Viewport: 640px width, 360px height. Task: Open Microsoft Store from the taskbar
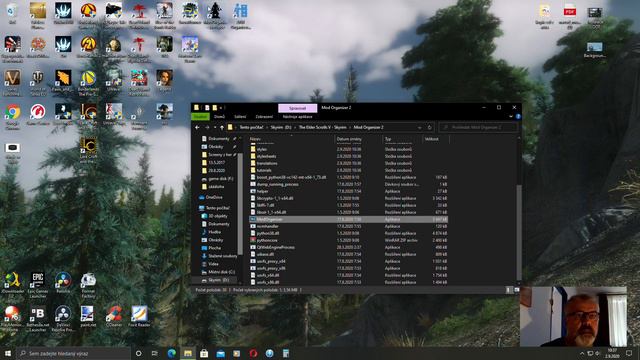(204, 353)
